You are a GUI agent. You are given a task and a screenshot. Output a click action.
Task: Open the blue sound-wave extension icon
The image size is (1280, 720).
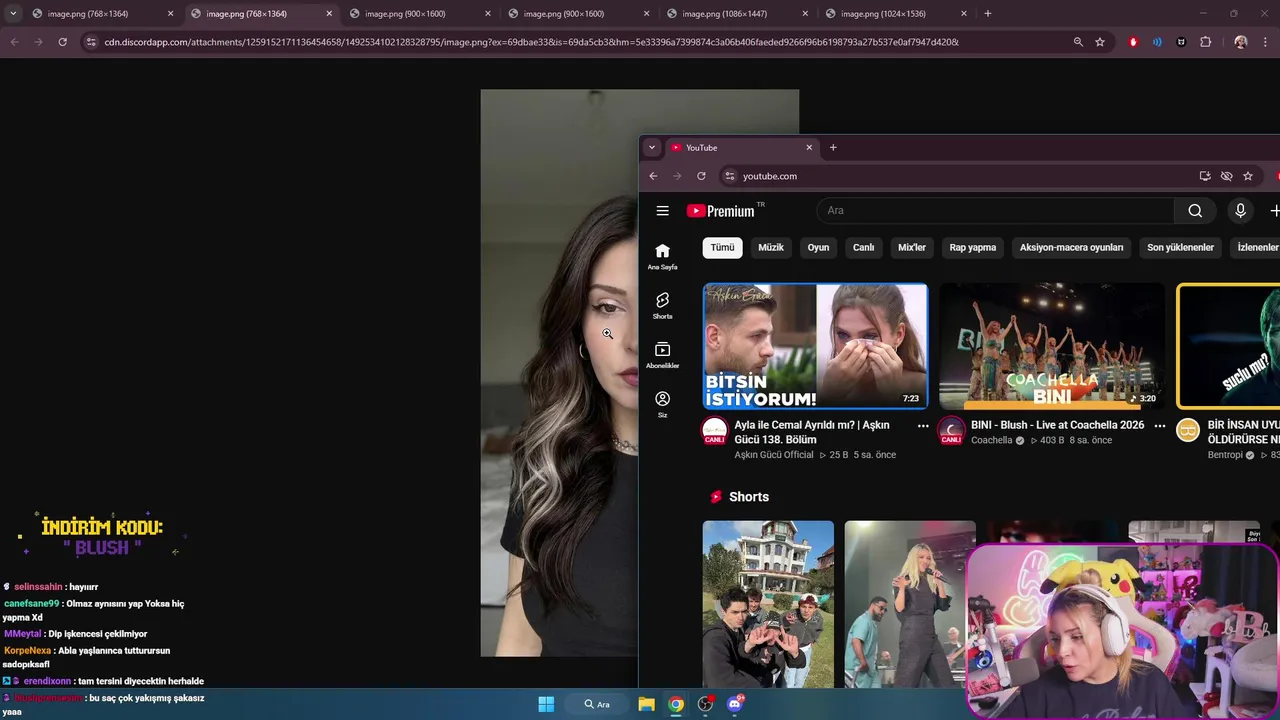click(1157, 42)
